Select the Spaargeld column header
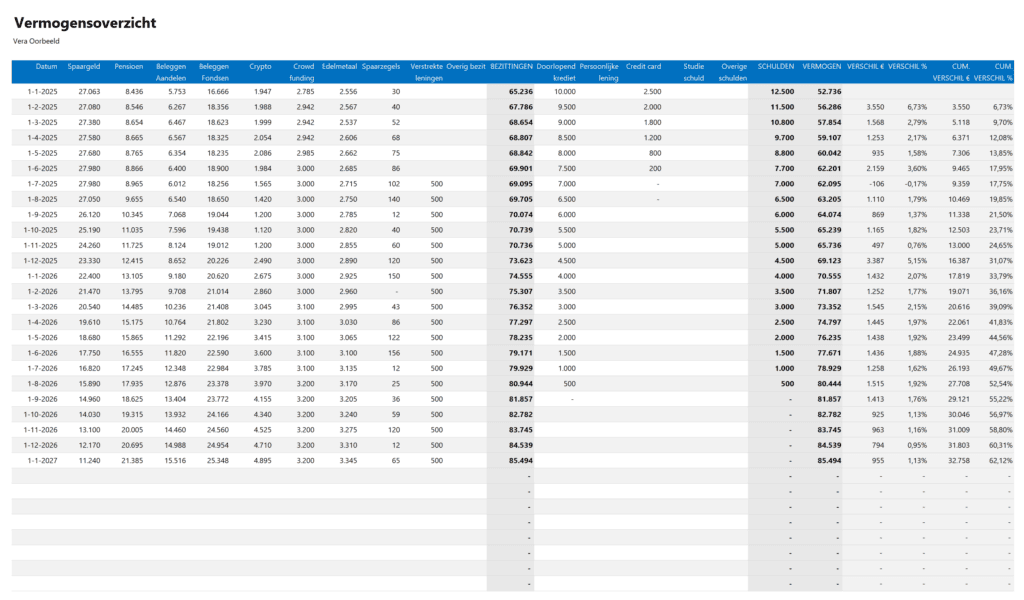The width and height of the screenshot is (1024, 600). pos(83,66)
